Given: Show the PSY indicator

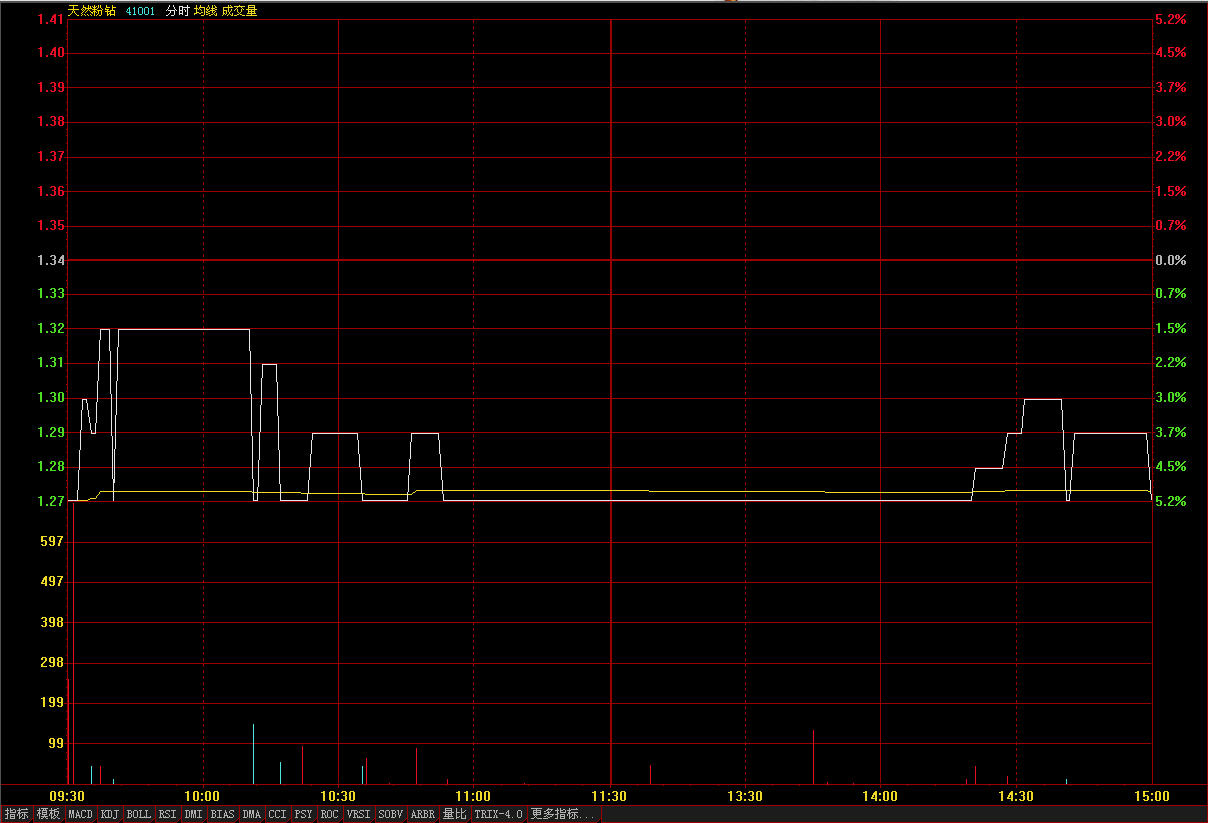Looking at the screenshot, I should (x=304, y=814).
